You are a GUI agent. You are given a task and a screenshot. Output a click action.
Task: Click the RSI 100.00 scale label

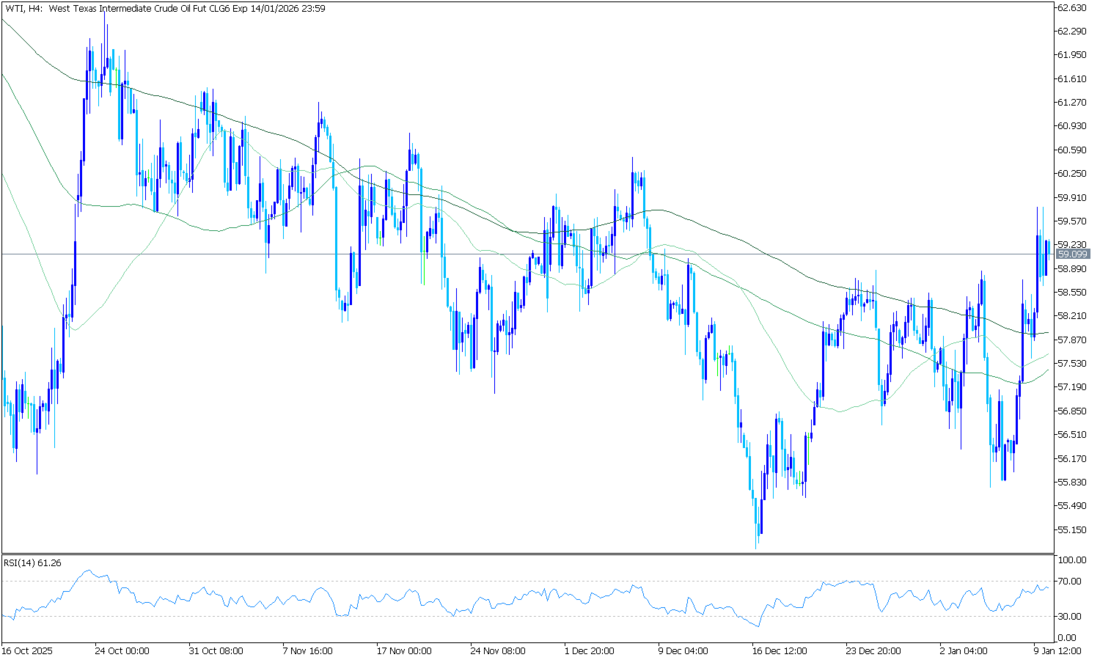pyautogui.click(x=1071, y=560)
